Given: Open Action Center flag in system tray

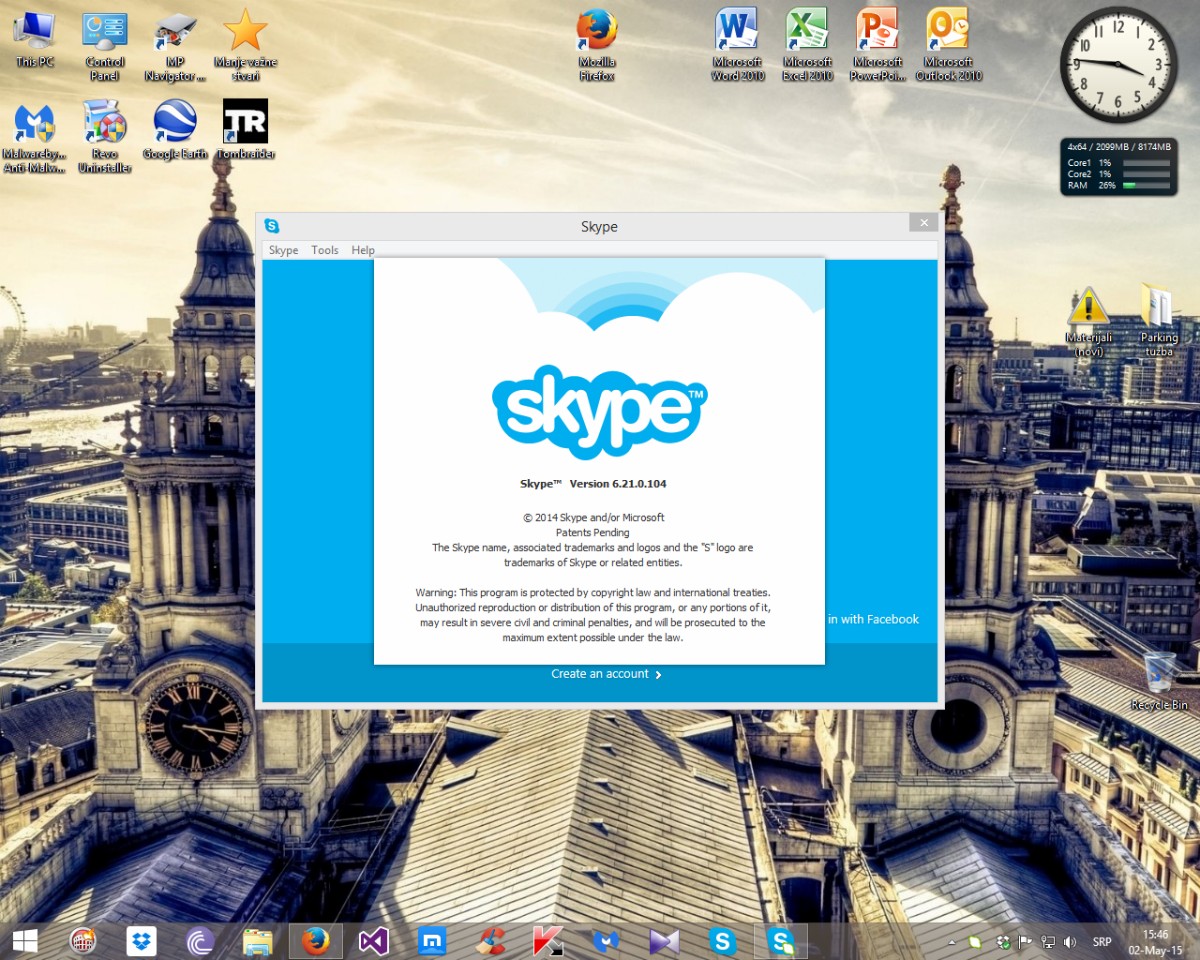Looking at the screenshot, I should pos(1025,942).
